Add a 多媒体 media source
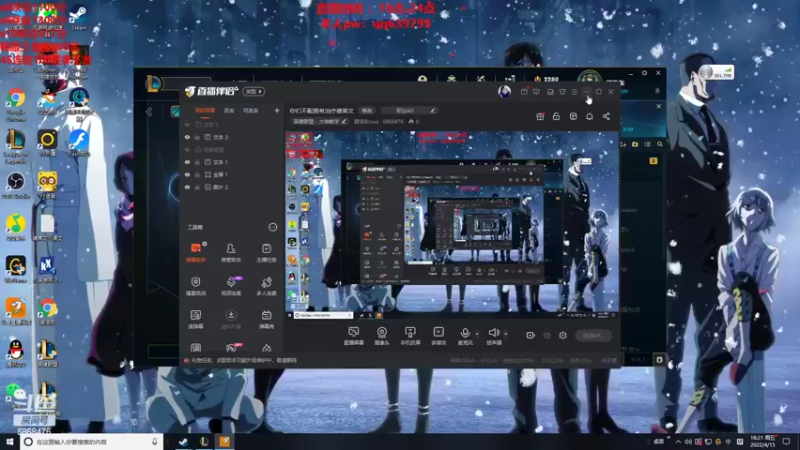This screenshot has width=800, height=450. [438, 336]
